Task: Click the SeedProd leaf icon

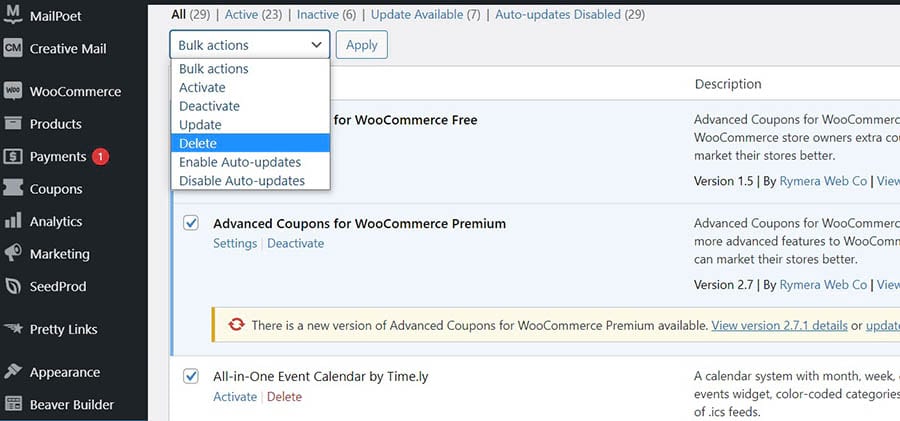Action: click(13, 286)
